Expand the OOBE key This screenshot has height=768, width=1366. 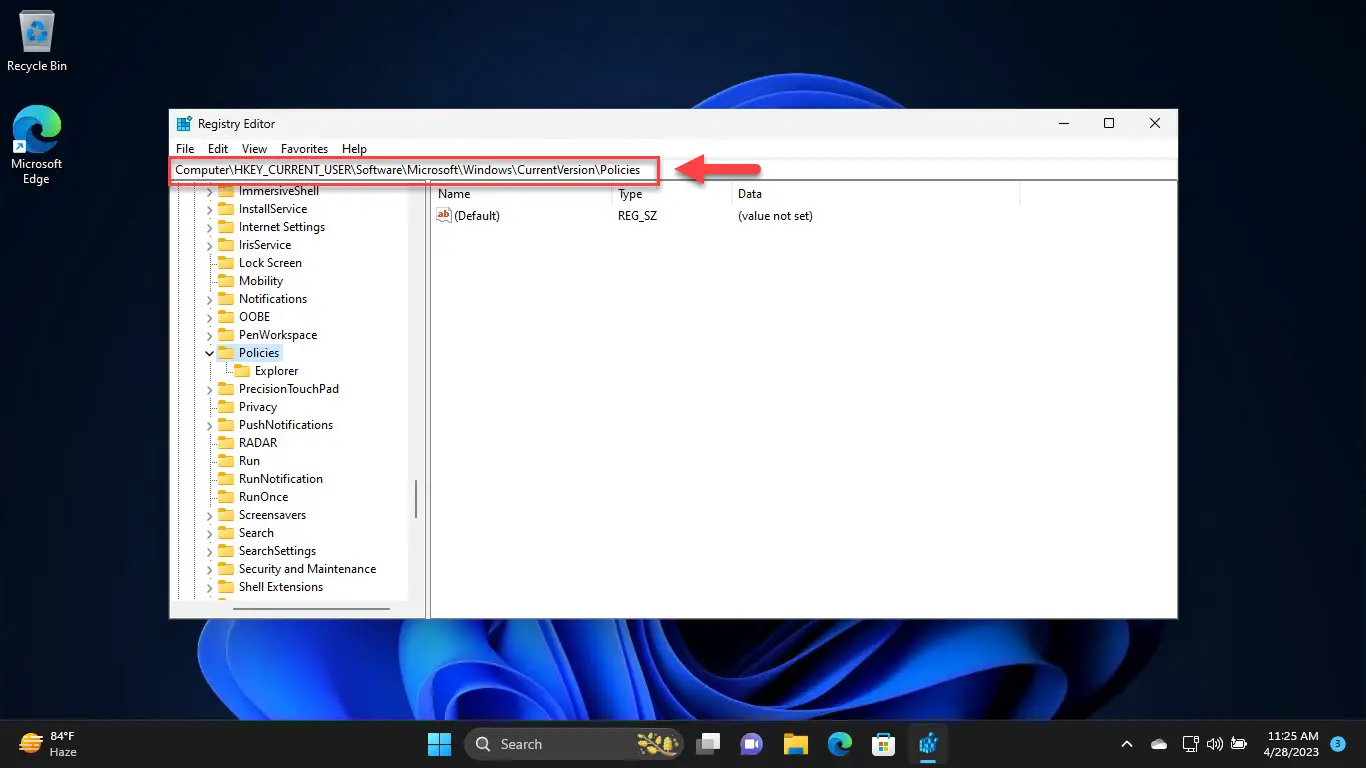coord(209,317)
